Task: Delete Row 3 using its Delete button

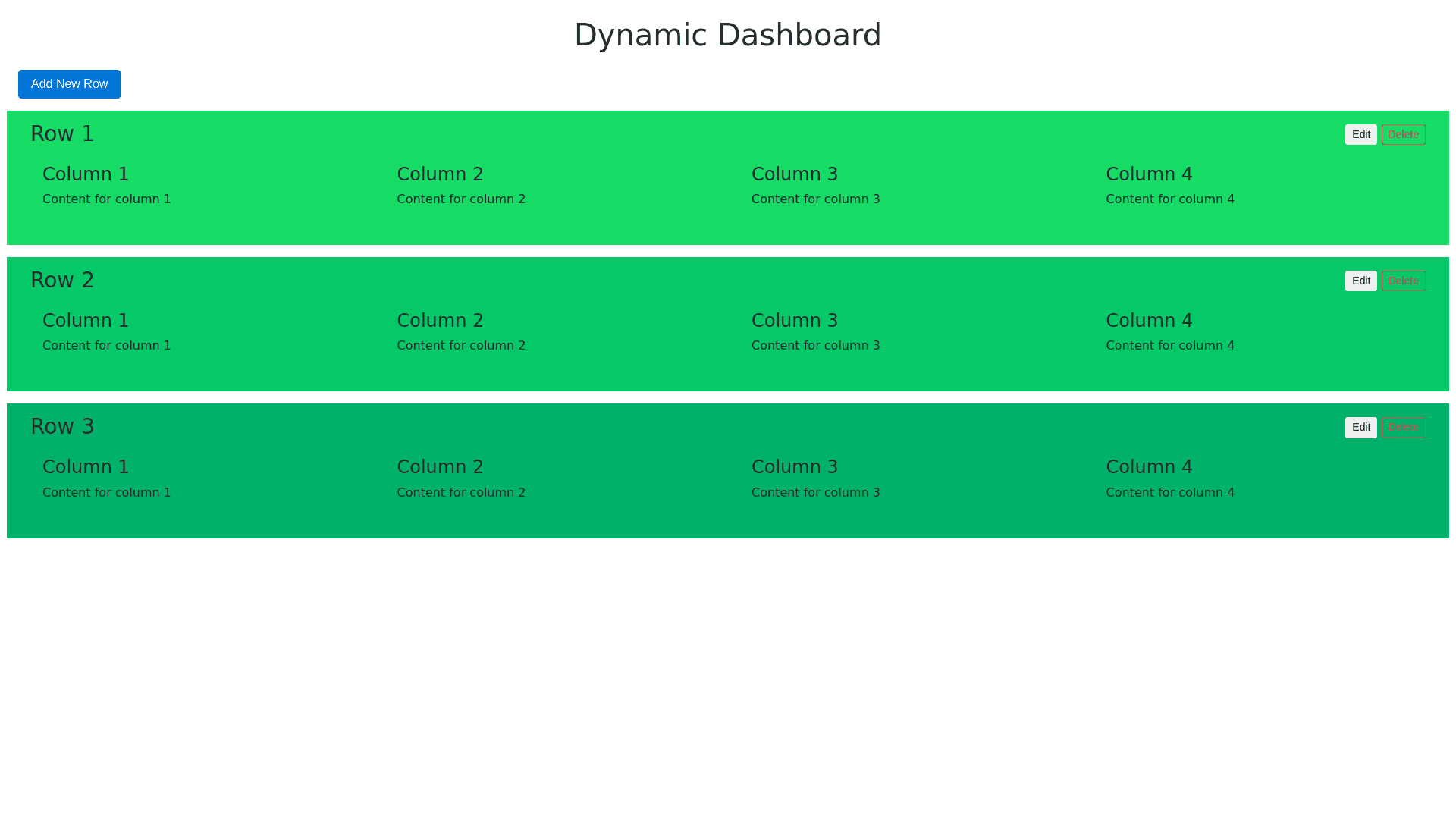Action: (1403, 427)
